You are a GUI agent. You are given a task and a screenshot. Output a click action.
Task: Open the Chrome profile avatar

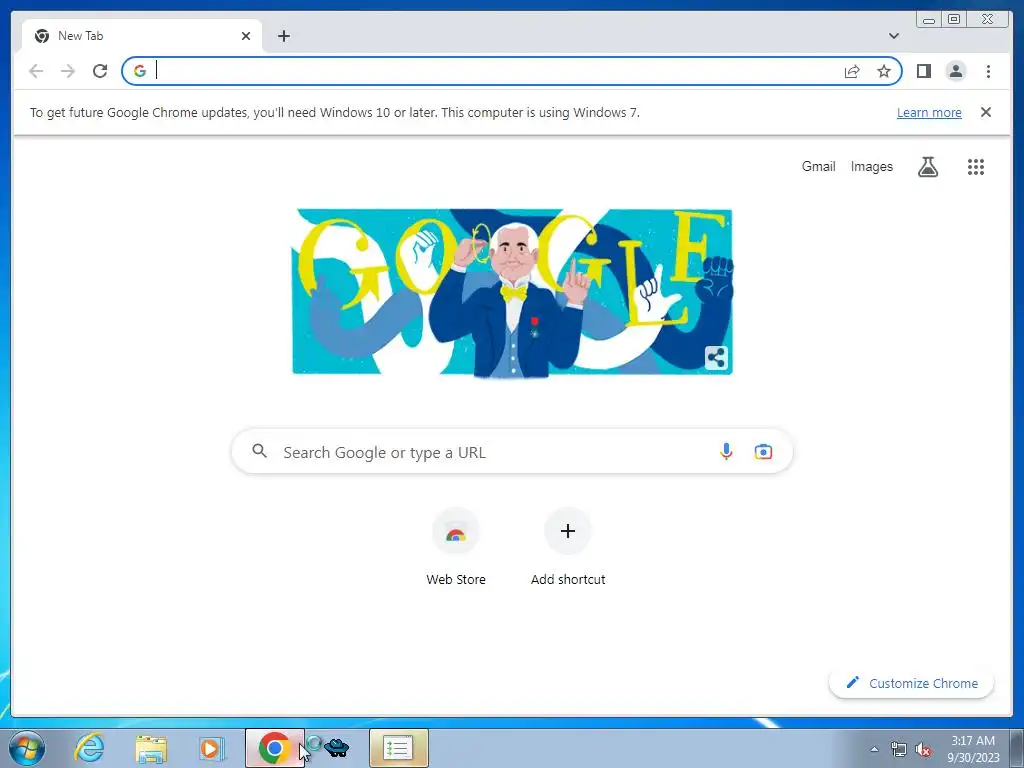pyautogui.click(x=955, y=71)
